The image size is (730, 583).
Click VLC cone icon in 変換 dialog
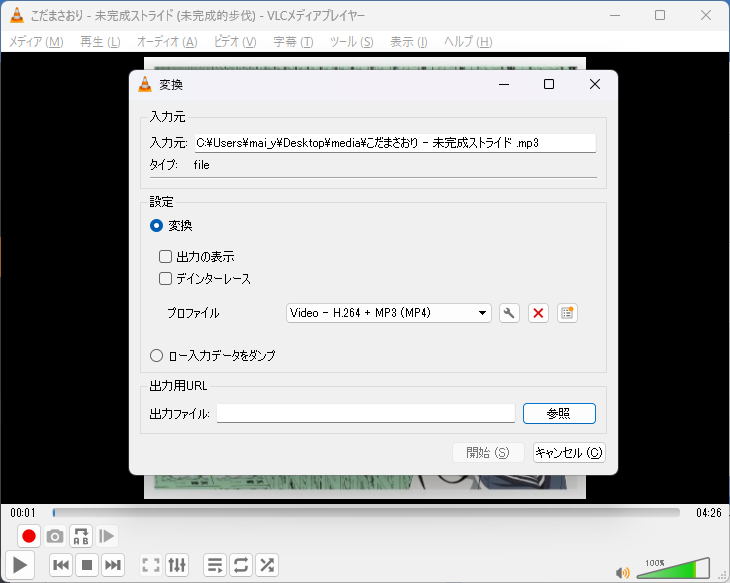coord(145,84)
